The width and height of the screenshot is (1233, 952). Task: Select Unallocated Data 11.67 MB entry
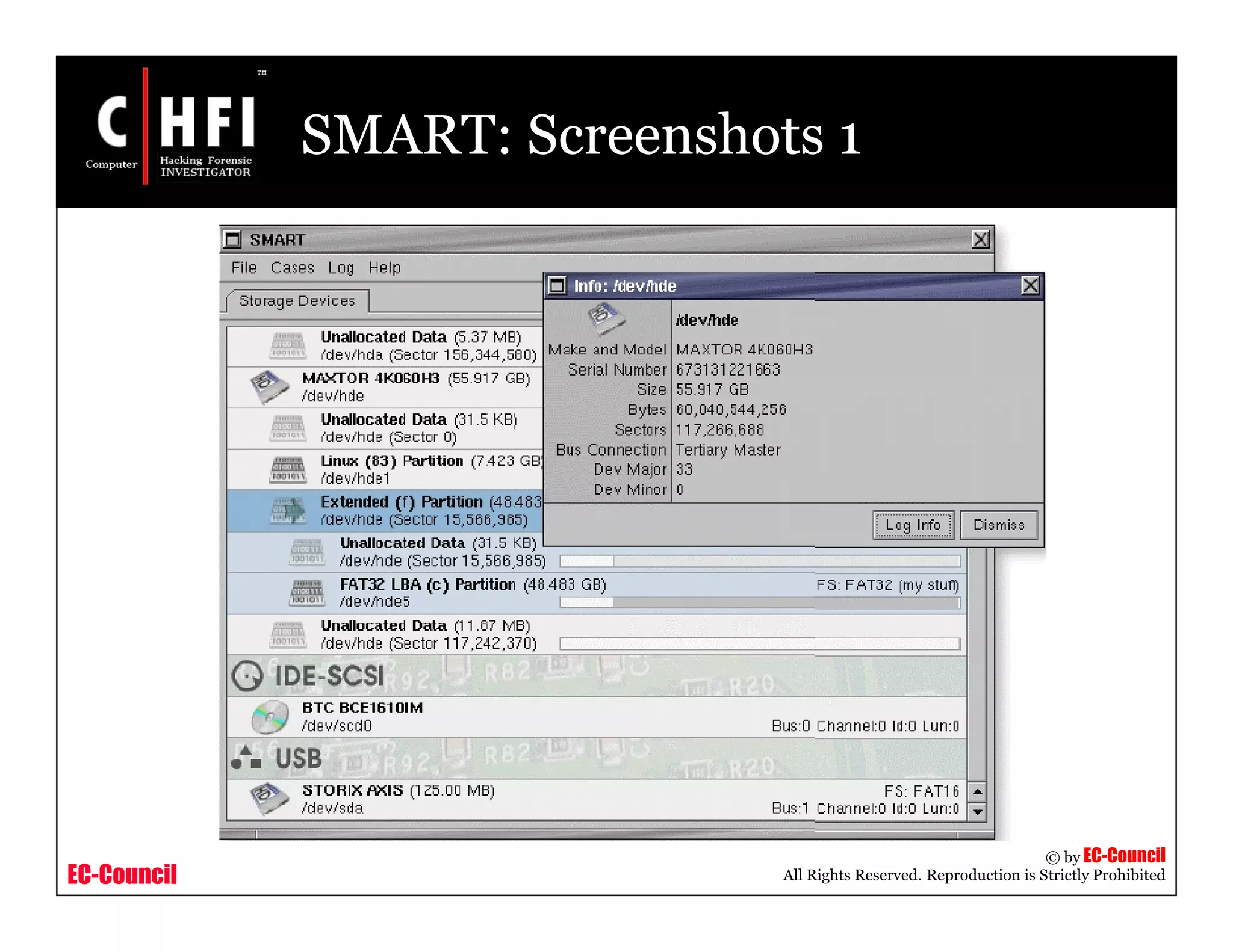click(424, 634)
